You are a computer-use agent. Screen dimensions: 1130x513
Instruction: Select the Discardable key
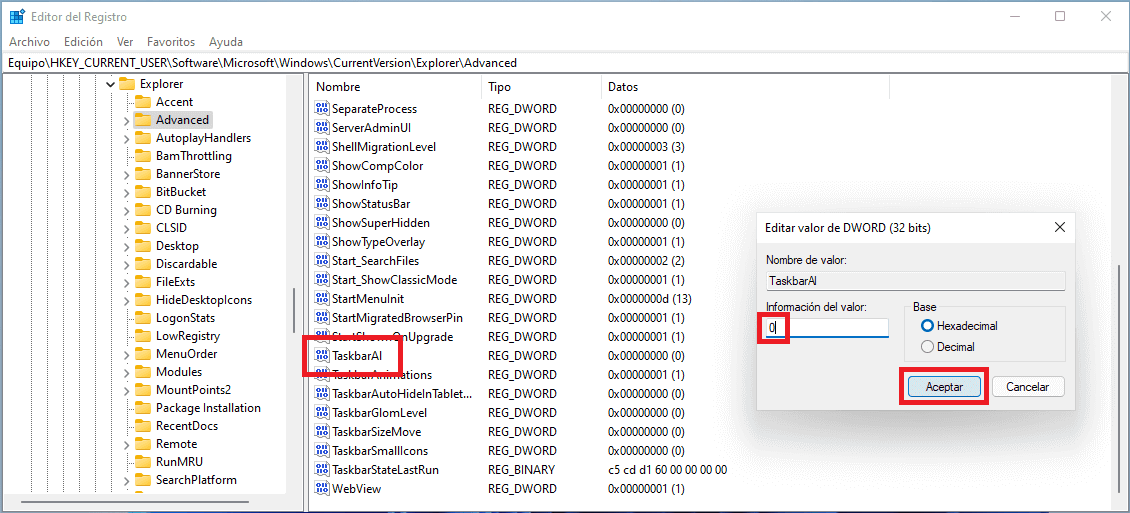[x=186, y=264]
